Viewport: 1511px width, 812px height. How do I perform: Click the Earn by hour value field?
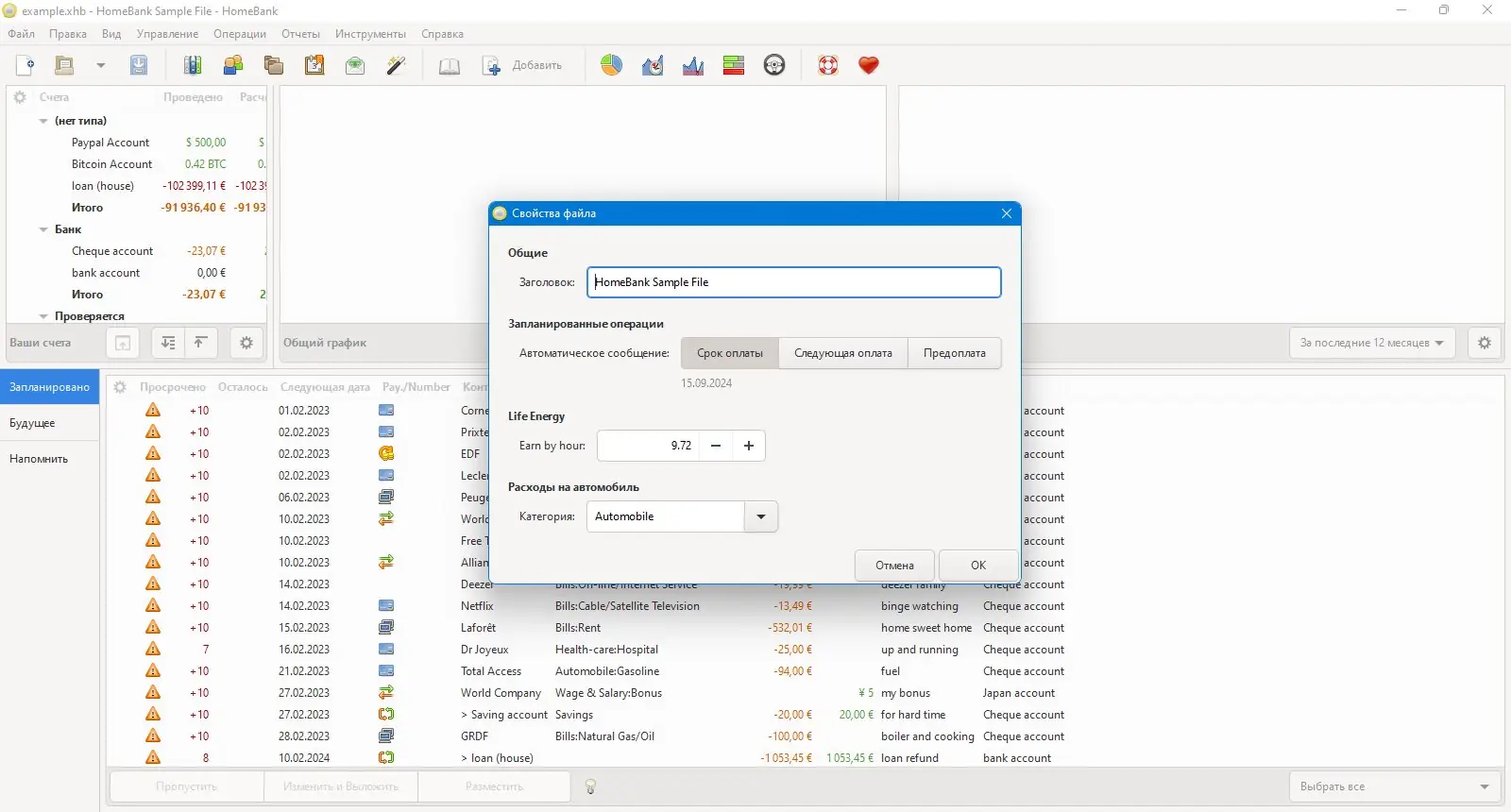pyautogui.click(x=648, y=446)
